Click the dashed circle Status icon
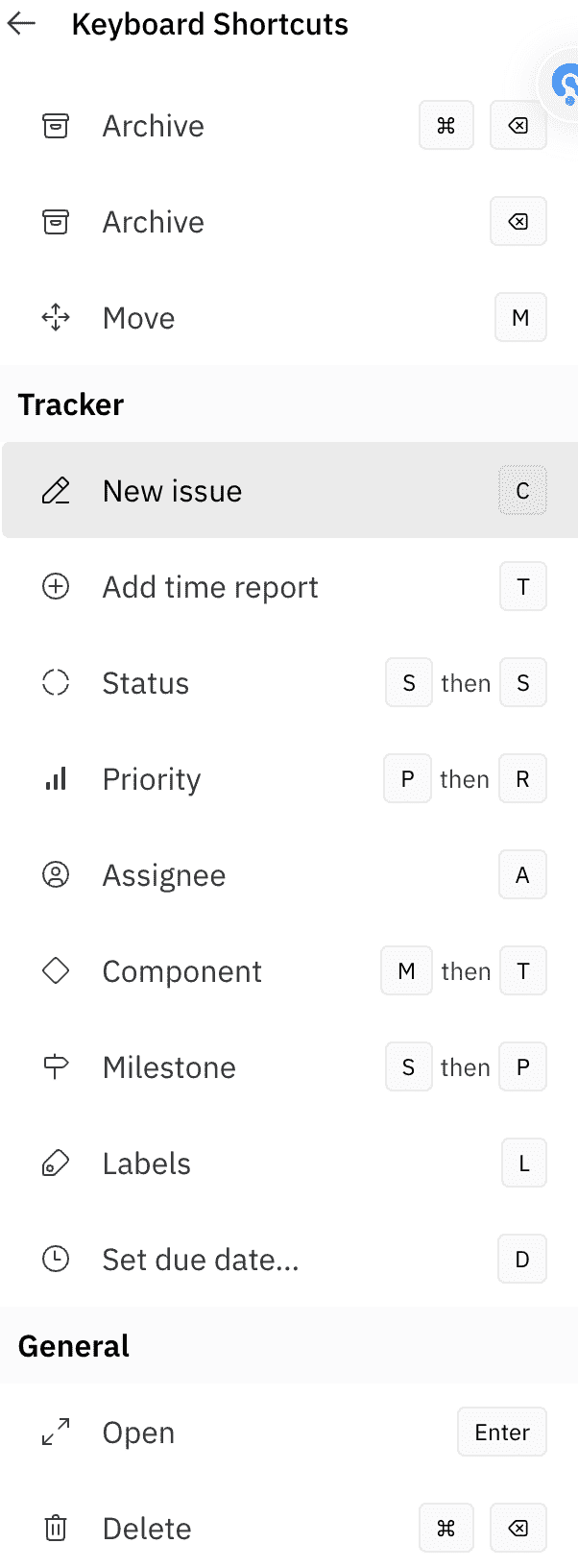The image size is (578, 1568). pyautogui.click(x=56, y=683)
